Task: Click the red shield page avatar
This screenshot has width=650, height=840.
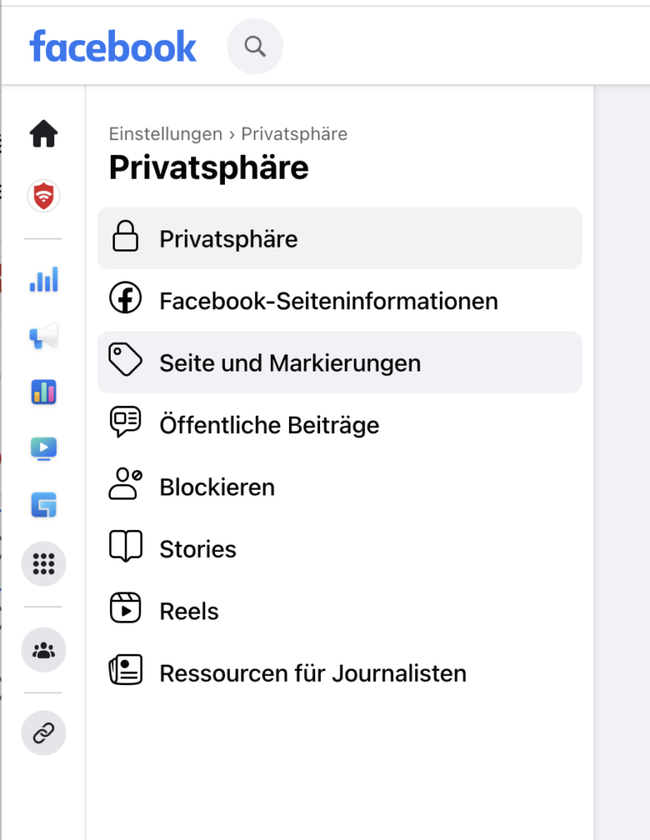Action: (x=44, y=196)
